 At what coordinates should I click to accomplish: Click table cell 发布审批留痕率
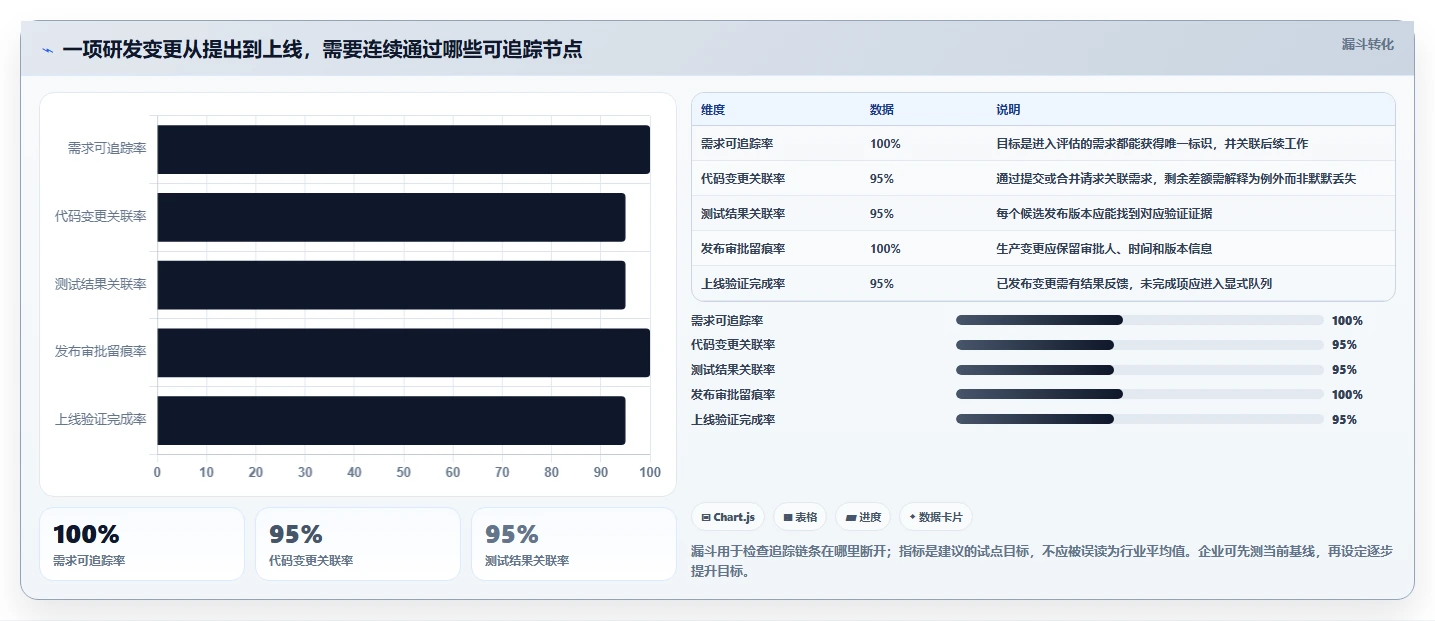[x=743, y=249]
